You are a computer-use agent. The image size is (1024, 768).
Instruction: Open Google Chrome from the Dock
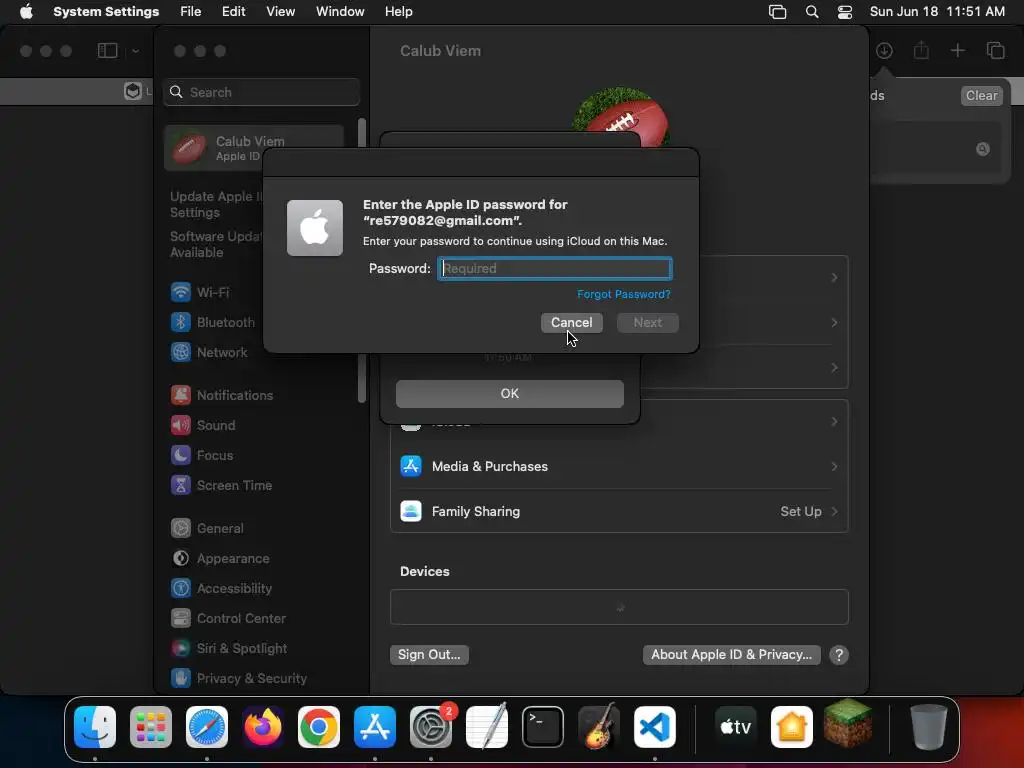[319, 726]
